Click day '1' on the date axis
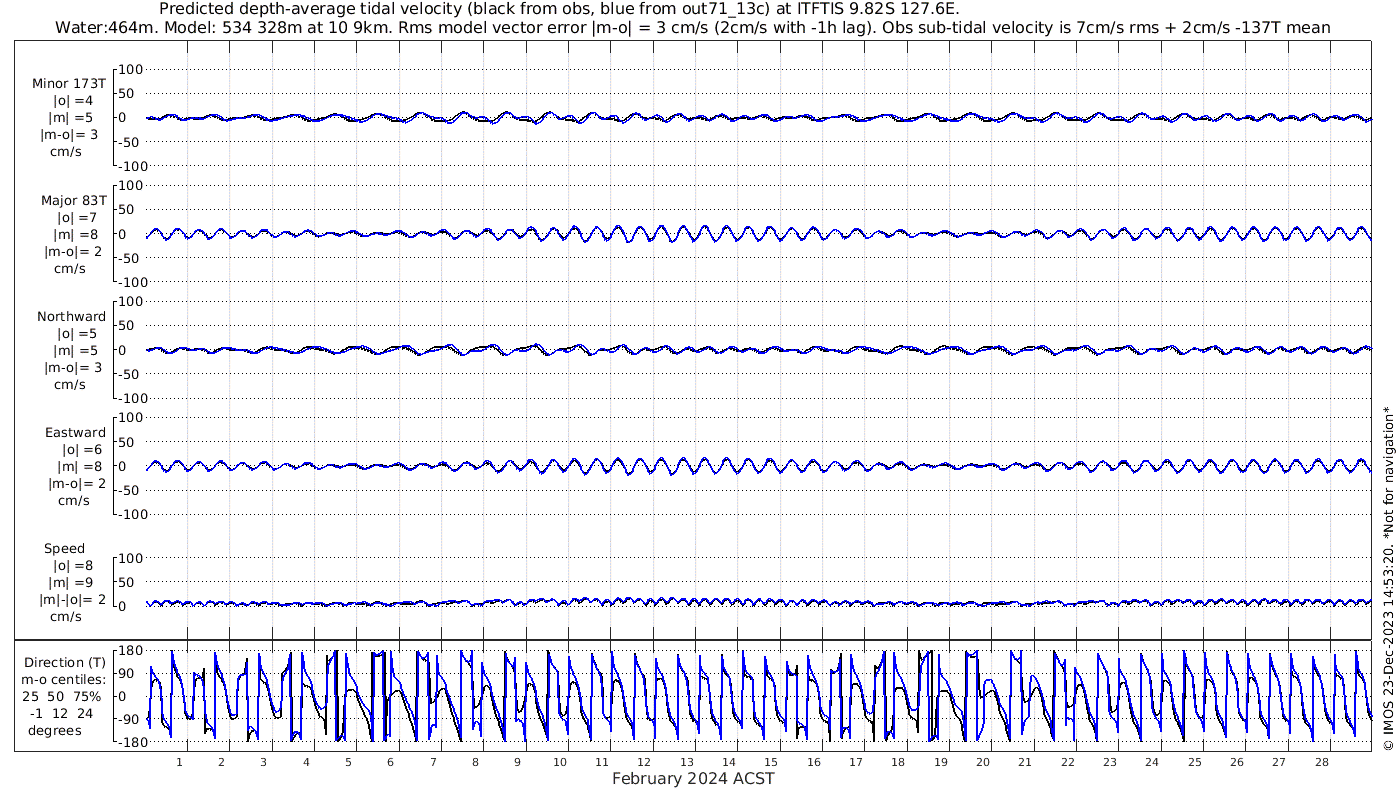 click(x=179, y=761)
